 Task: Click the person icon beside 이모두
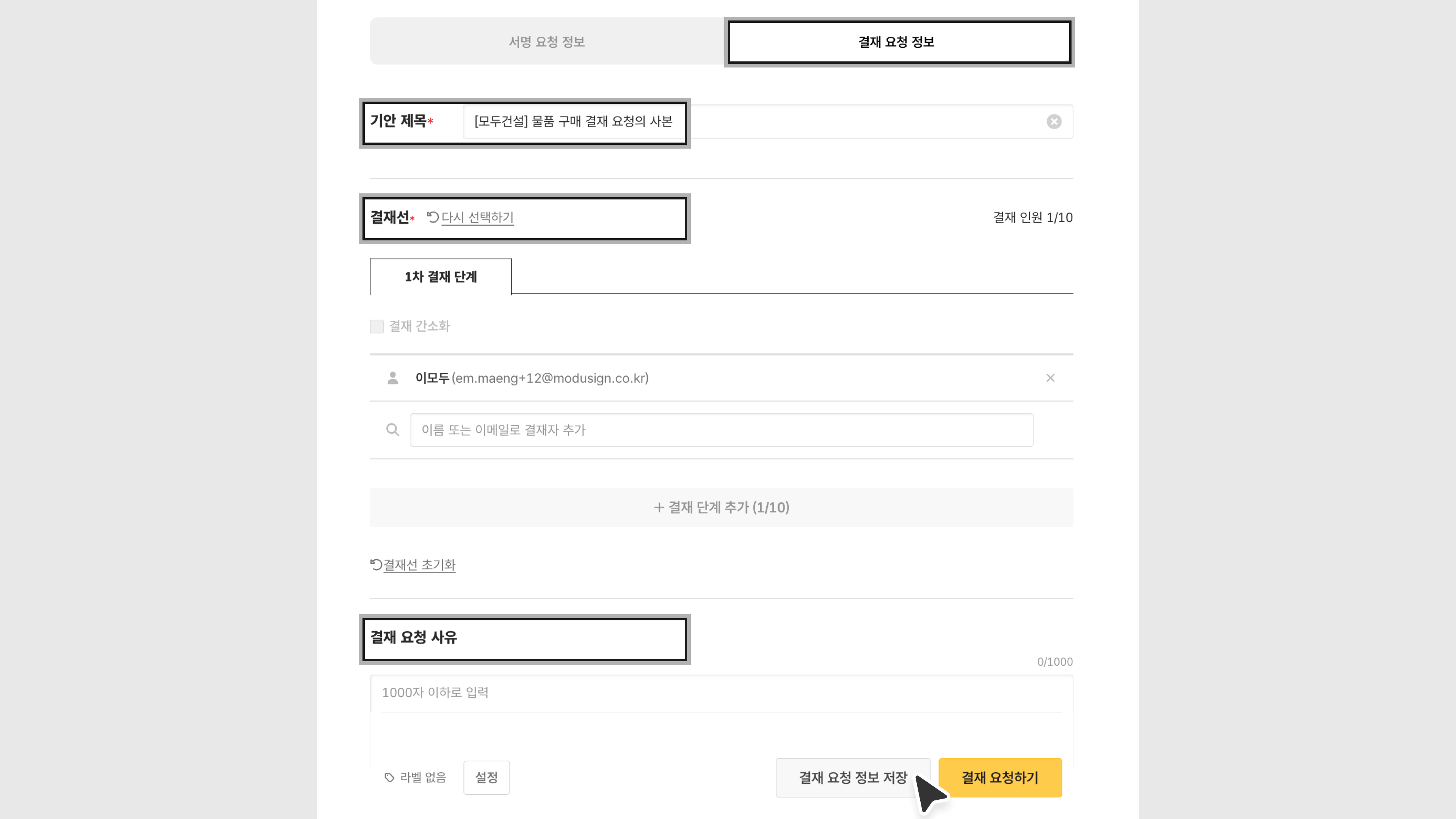pos(392,378)
